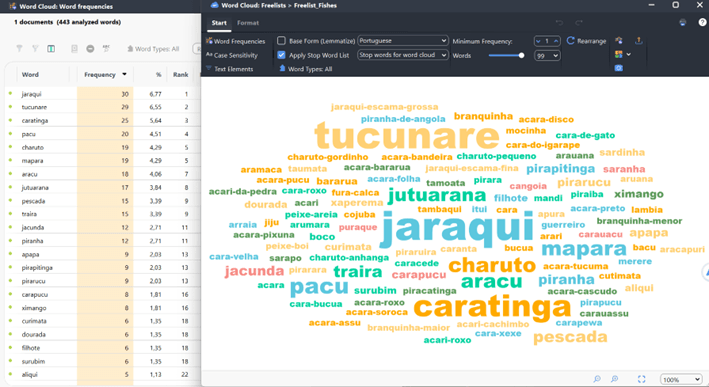The height and width of the screenshot is (387, 709).
Task: Decrease the Minimum Frequency stepper
Action: 538,41
